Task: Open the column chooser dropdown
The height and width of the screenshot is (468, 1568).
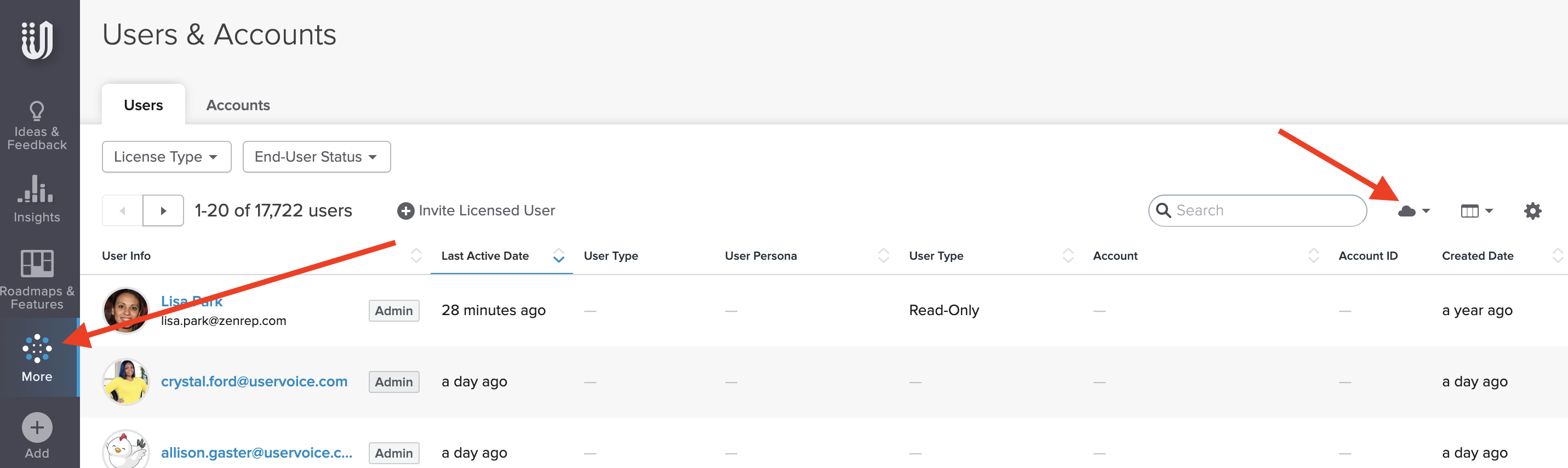Action: click(x=1476, y=211)
